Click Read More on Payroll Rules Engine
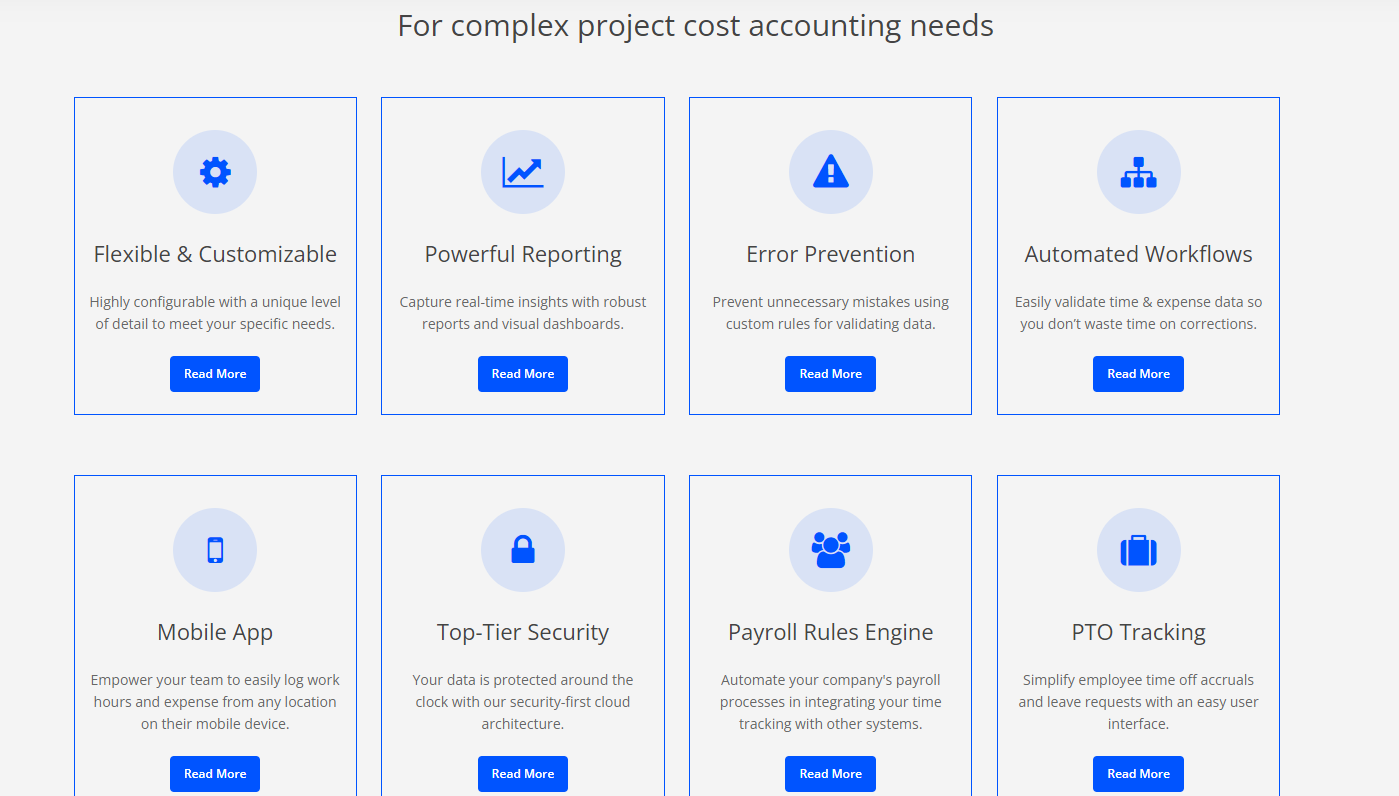 click(x=830, y=773)
